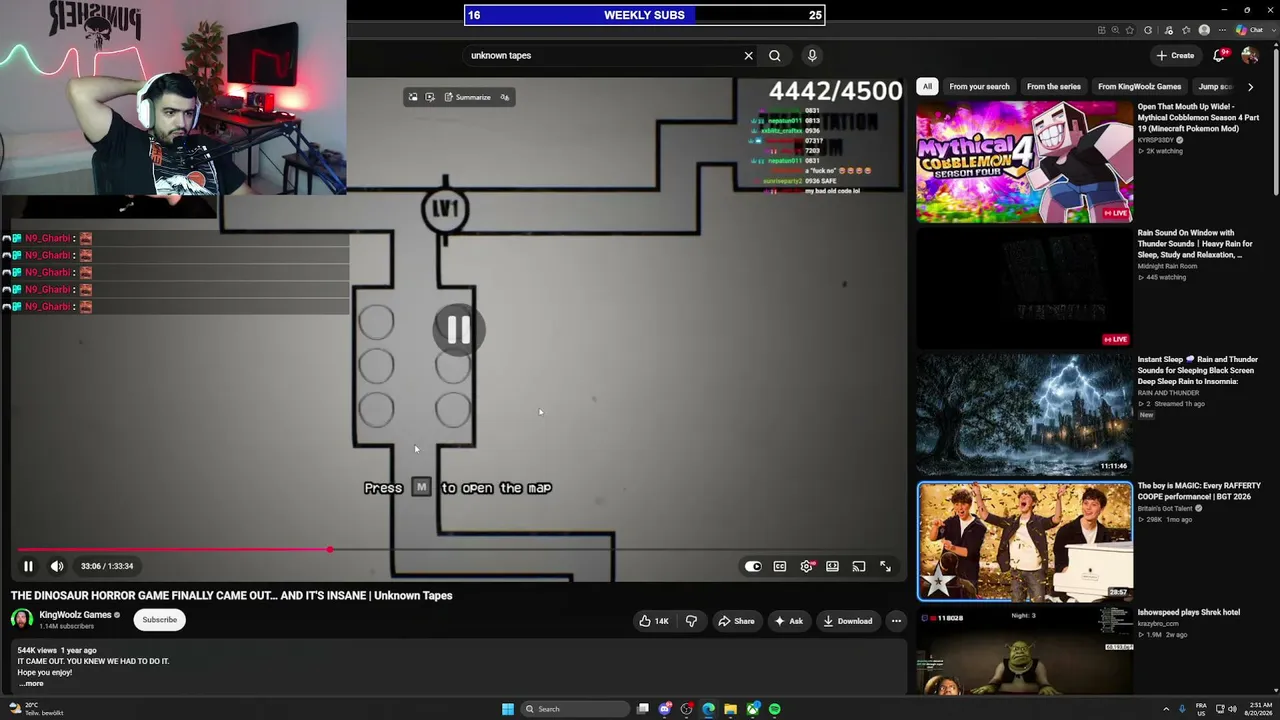Select the From your search chip
Viewport: 1280px width, 720px height.
(979, 87)
